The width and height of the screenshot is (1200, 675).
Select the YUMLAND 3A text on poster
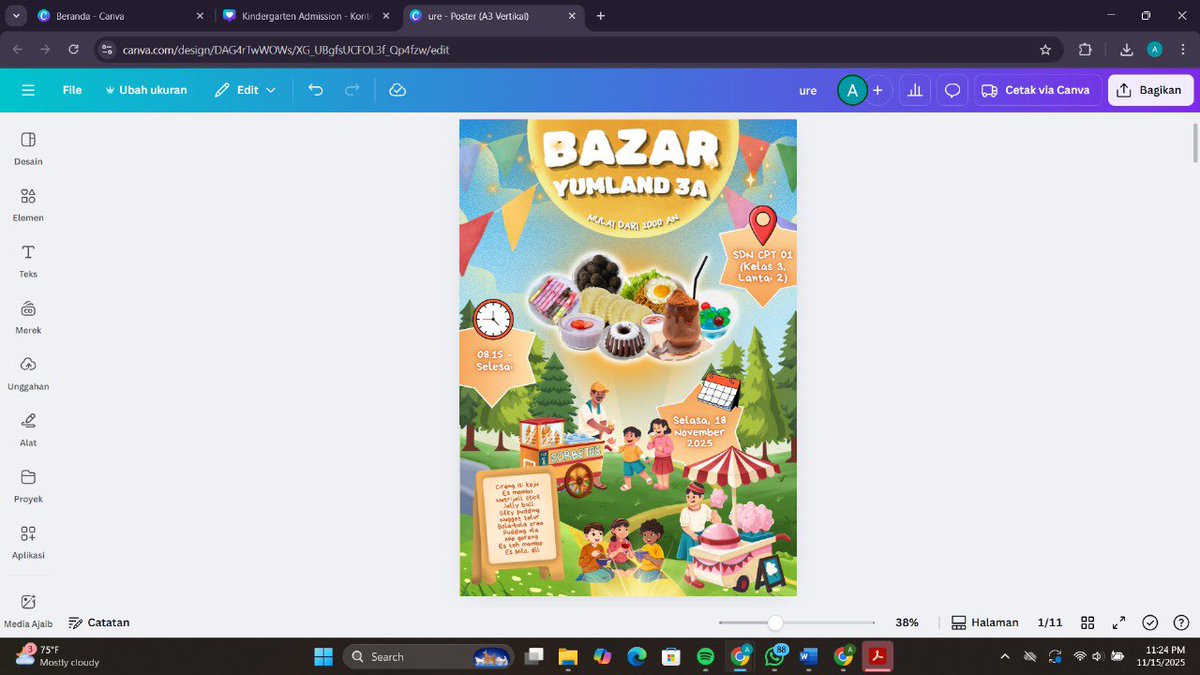(631, 186)
